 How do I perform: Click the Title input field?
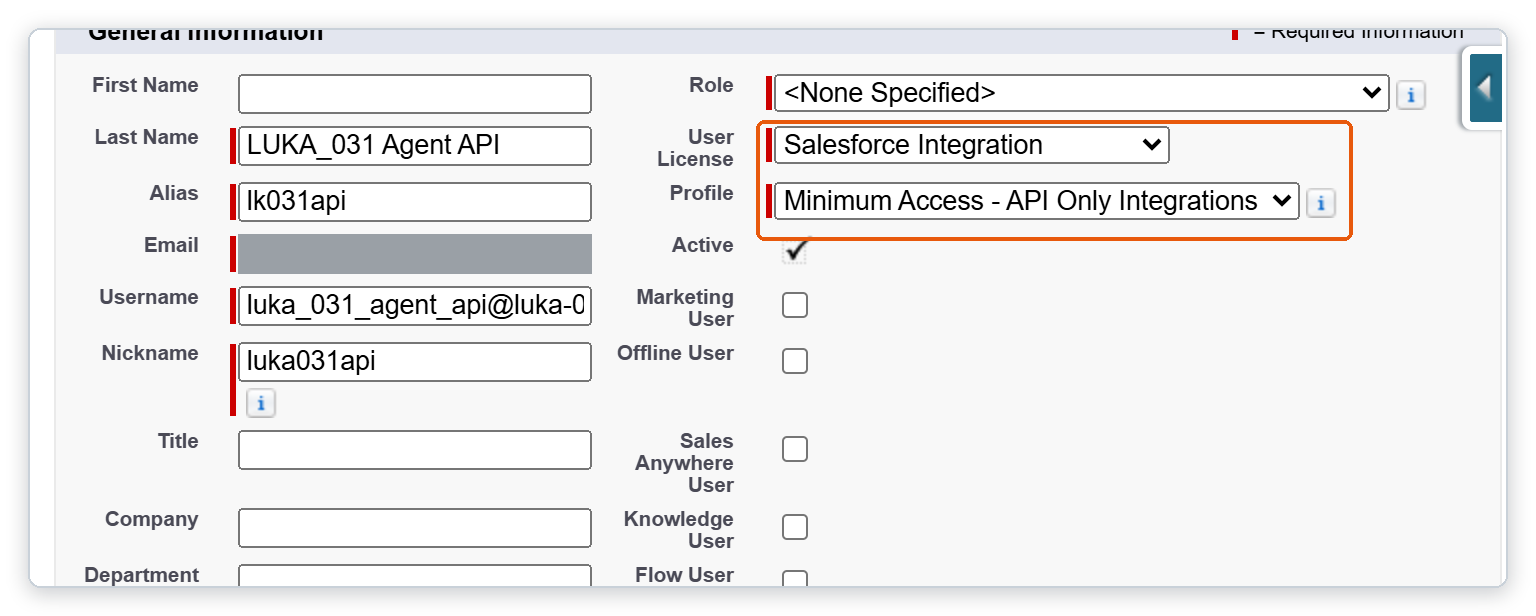(415, 450)
